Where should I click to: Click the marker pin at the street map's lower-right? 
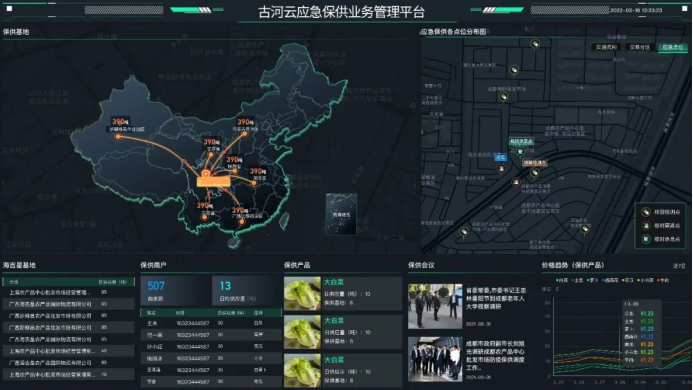[585, 229]
